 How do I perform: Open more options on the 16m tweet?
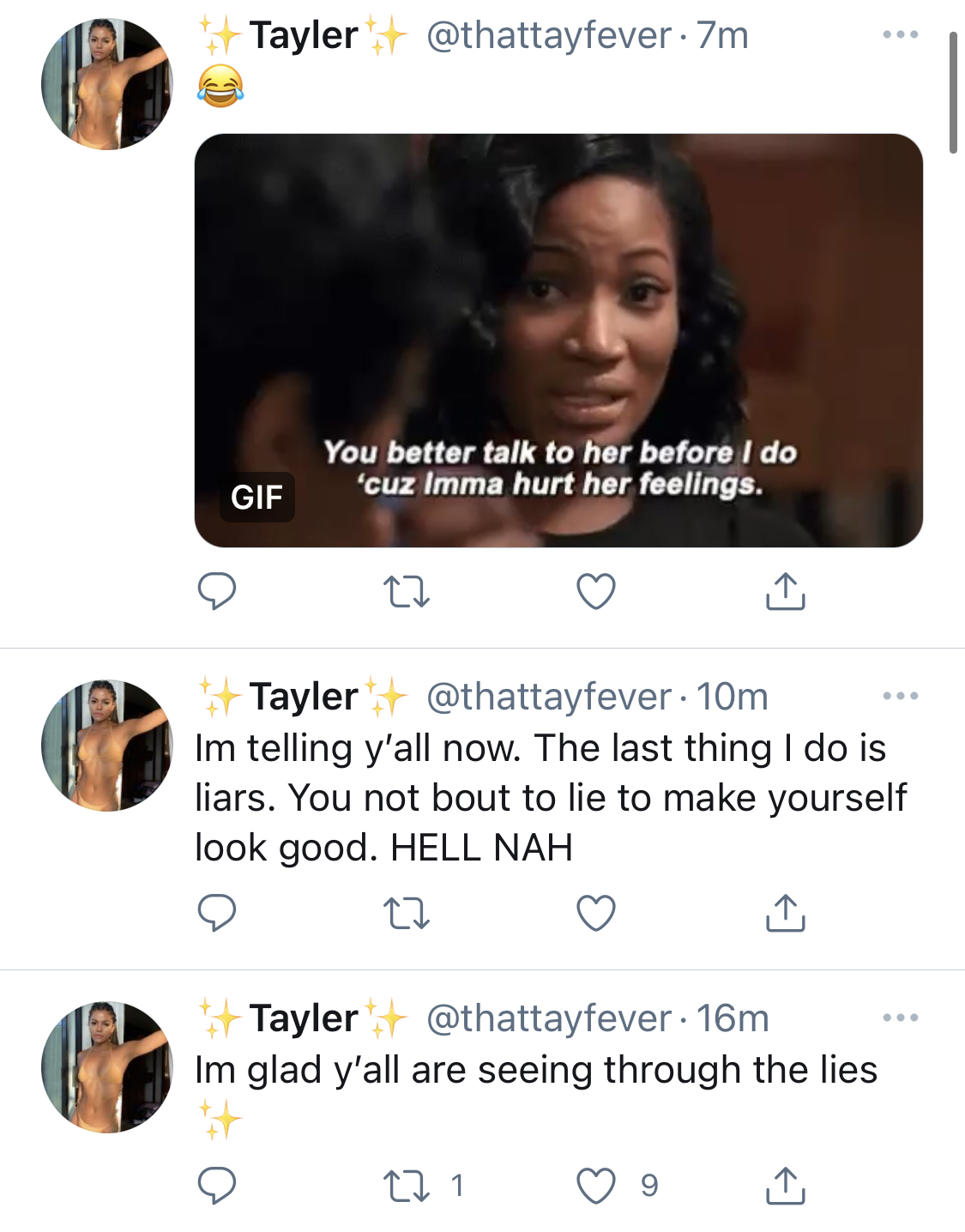coord(901,1018)
